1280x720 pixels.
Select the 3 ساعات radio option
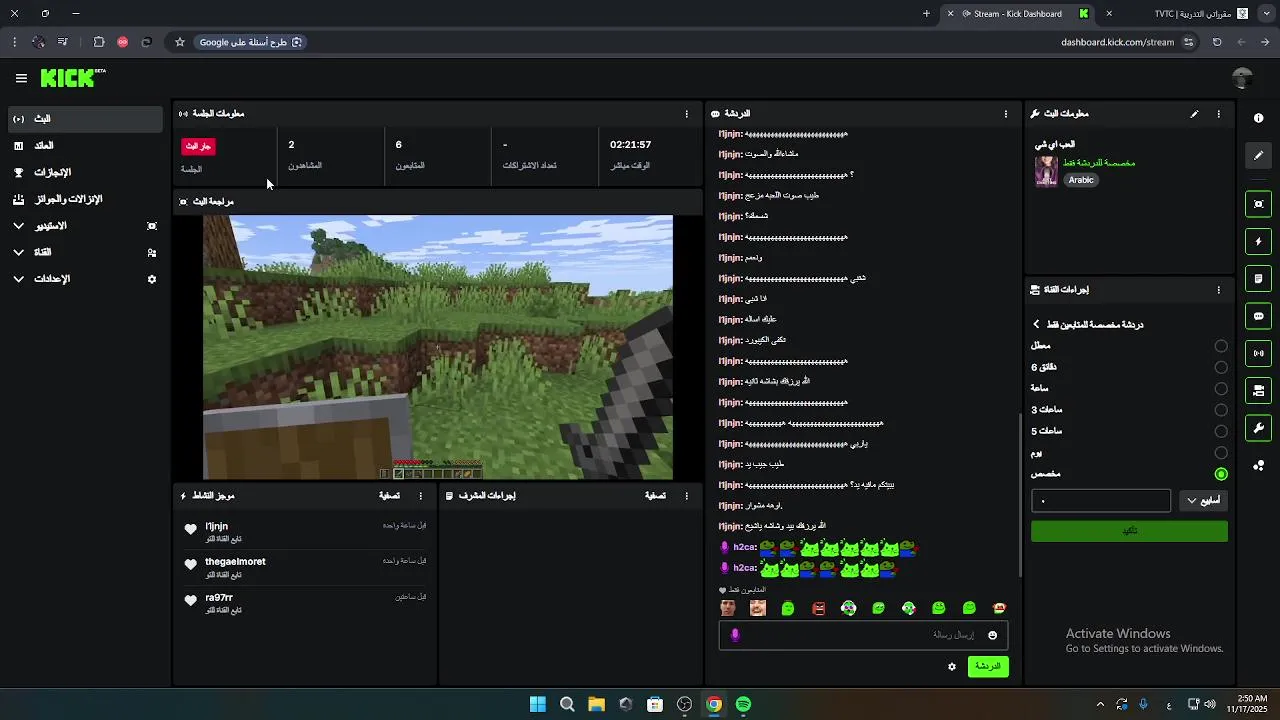click(1221, 410)
